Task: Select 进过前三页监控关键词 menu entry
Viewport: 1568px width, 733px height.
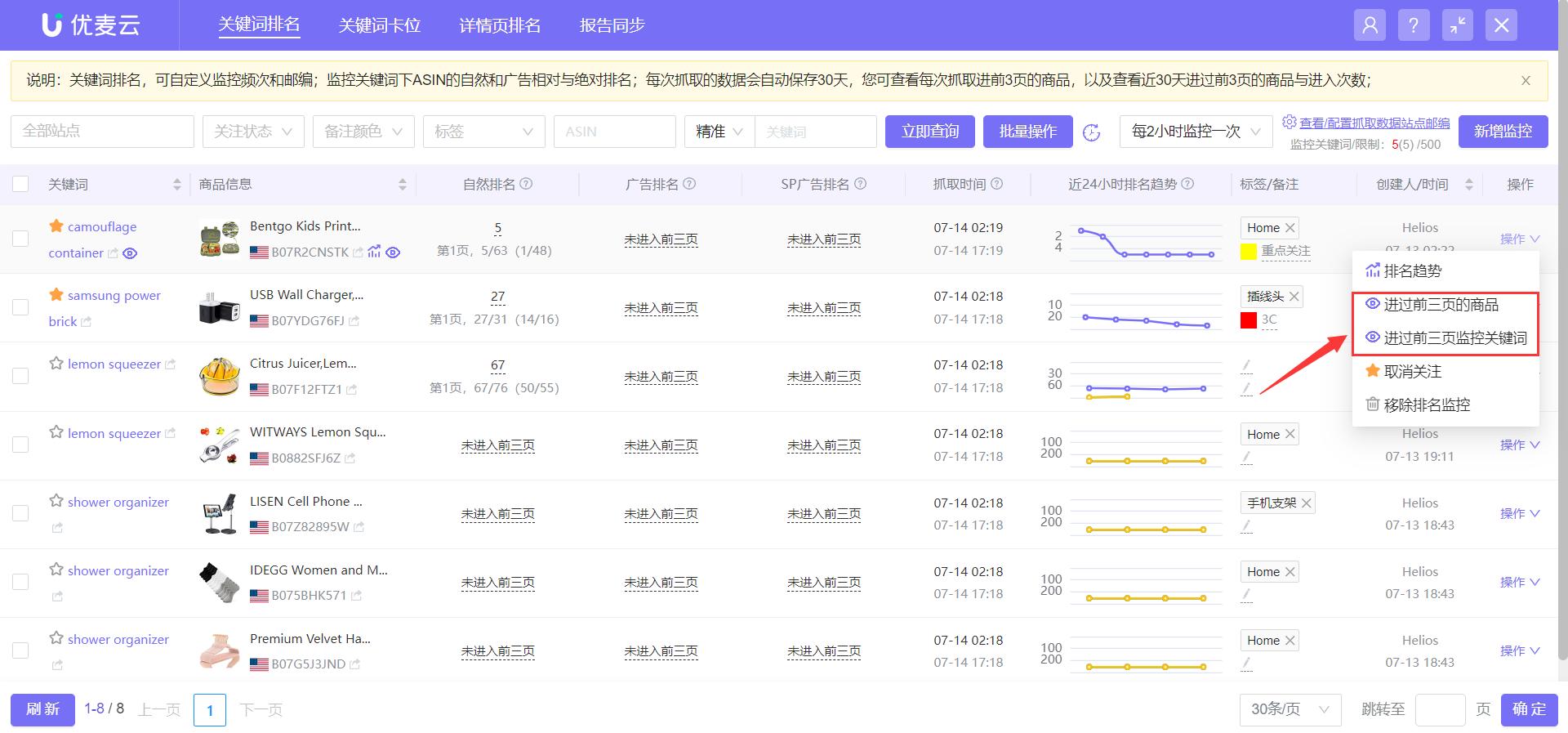Action: pyautogui.click(x=1445, y=337)
